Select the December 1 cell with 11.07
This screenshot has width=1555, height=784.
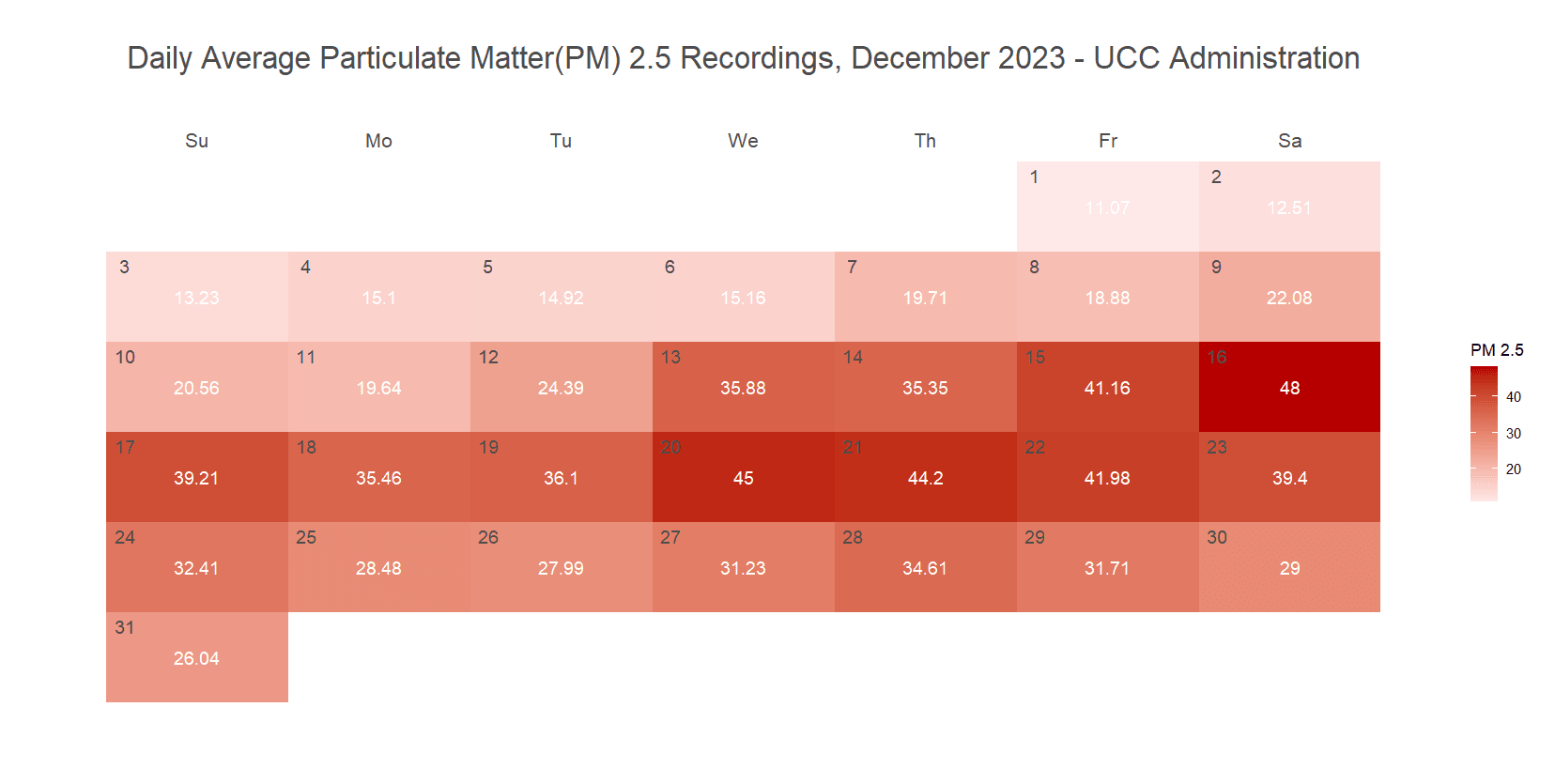[1107, 207]
